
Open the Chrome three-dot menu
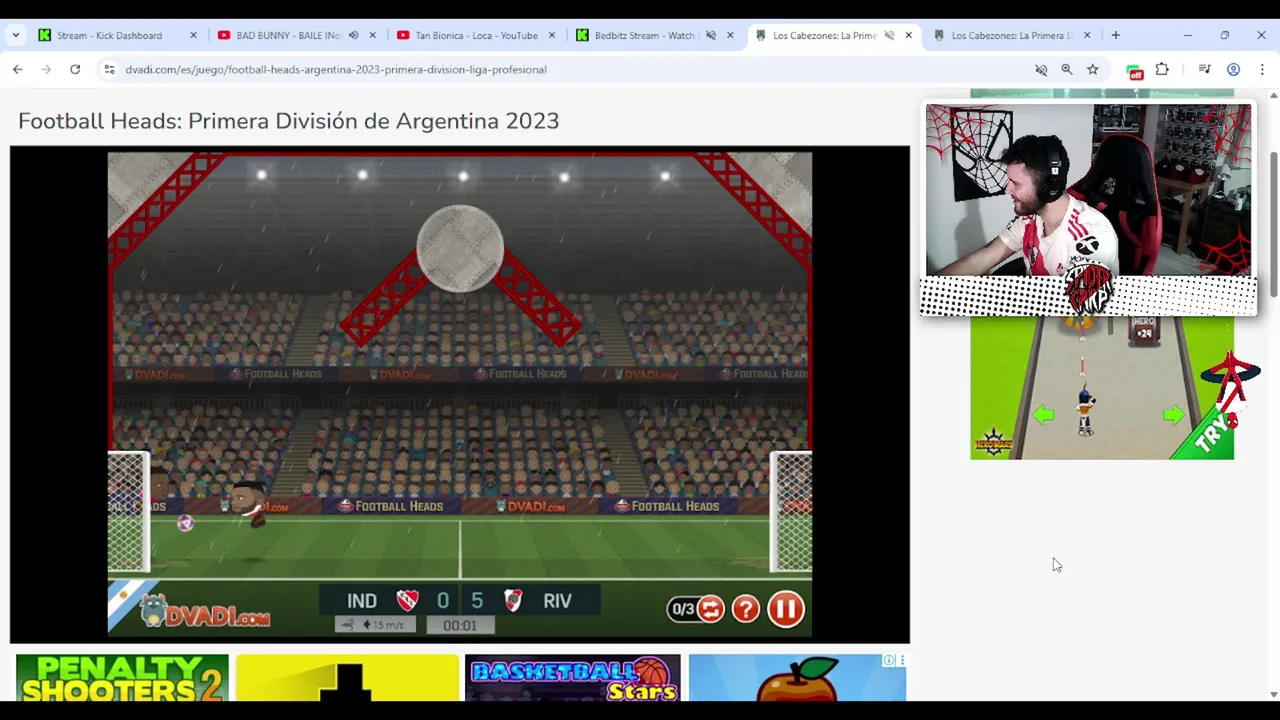click(1262, 69)
